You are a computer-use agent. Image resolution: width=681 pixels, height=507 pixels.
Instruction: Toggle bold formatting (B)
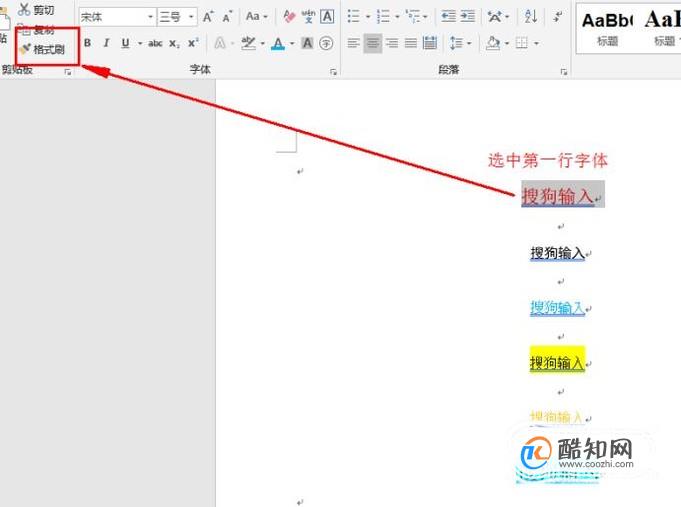click(88, 43)
